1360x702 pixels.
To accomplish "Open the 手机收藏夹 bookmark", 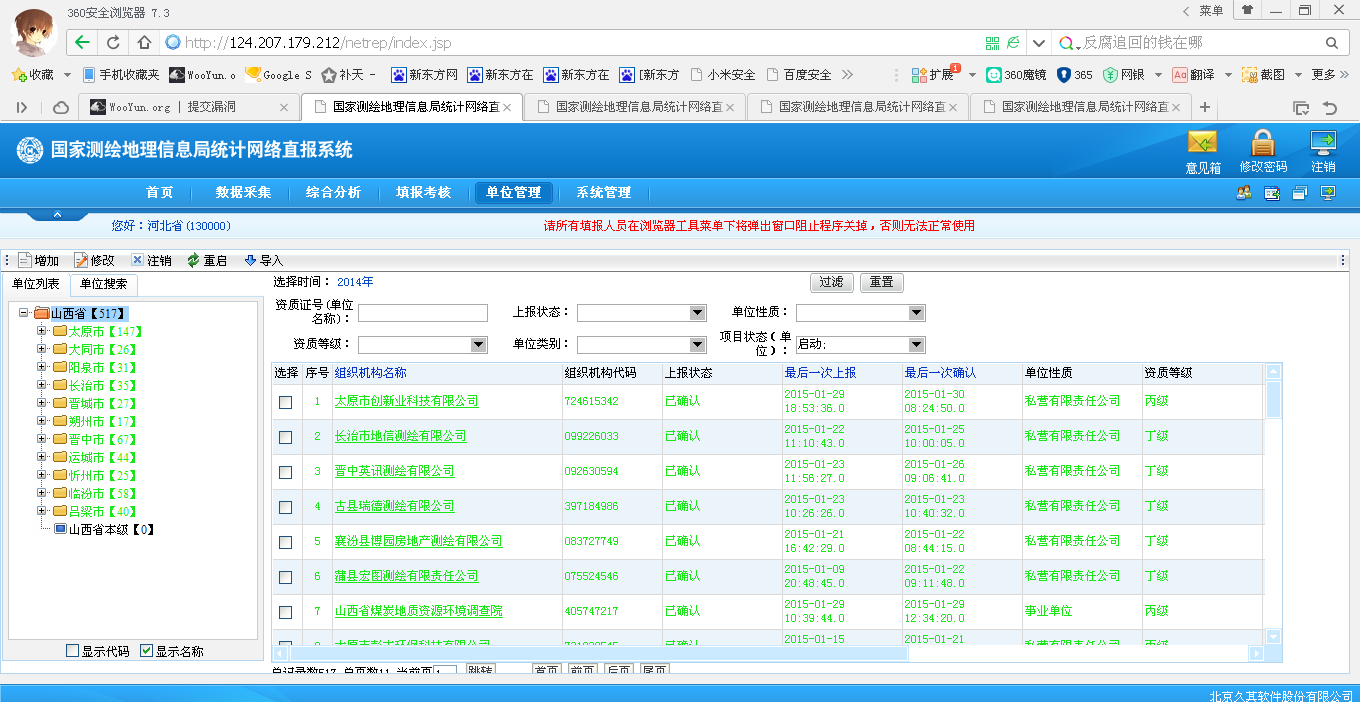I will pyautogui.click(x=120, y=74).
